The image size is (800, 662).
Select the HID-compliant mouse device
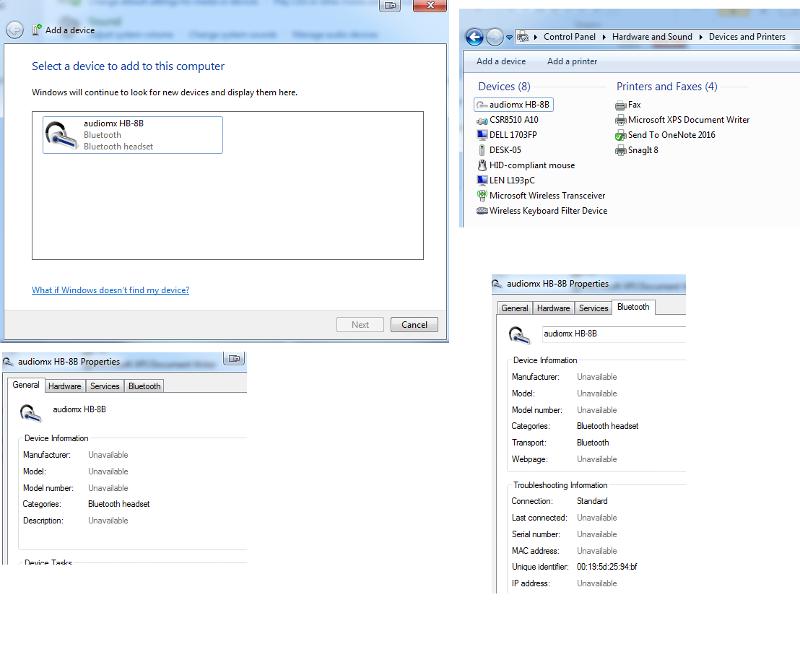[x=526, y=165]
